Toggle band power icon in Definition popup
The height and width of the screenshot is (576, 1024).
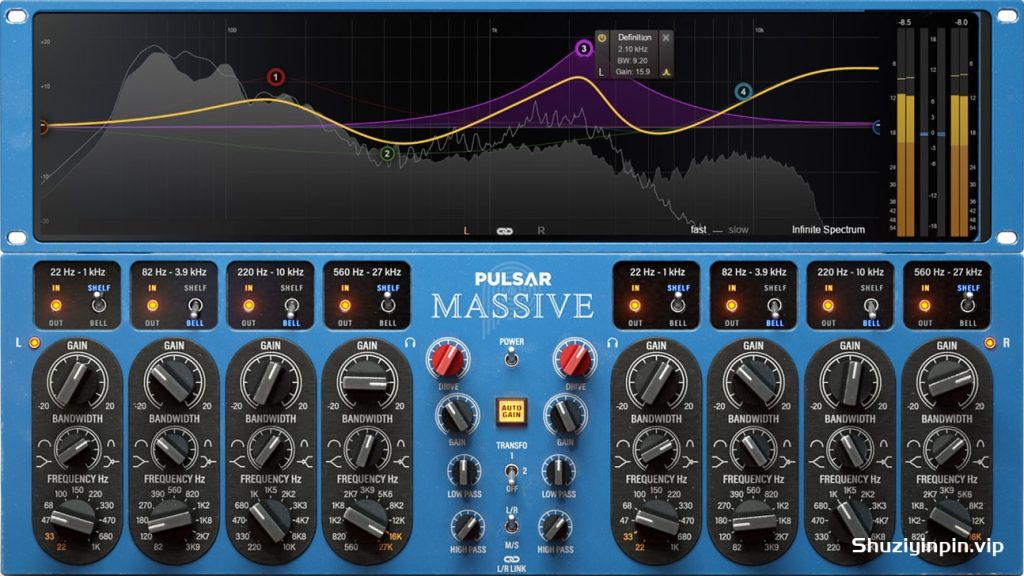(602, 38)
